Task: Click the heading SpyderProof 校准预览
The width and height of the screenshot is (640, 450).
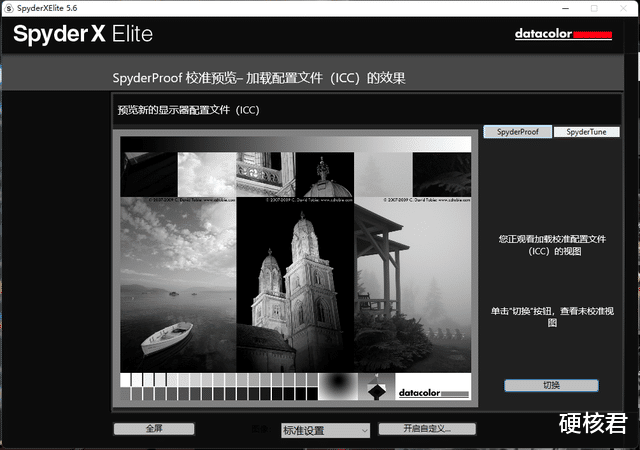Action: pyautogui.click(x=259, y=78)
